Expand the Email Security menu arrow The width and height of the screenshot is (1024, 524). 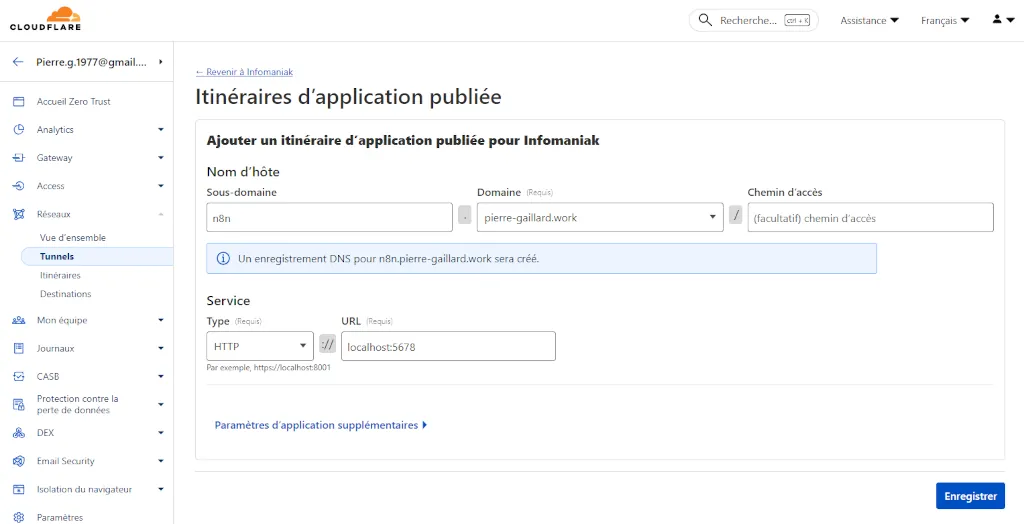tap(161, 461)
